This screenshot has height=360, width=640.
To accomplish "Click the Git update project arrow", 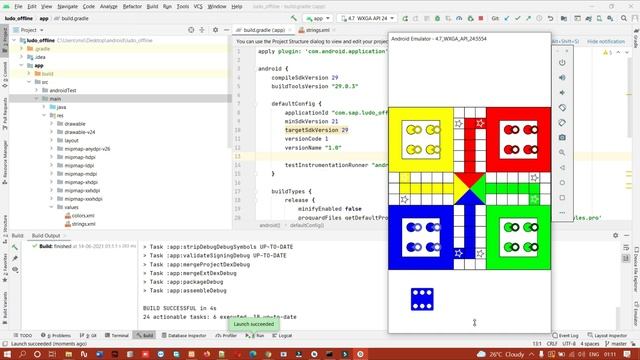I will (x=507, y=18).
